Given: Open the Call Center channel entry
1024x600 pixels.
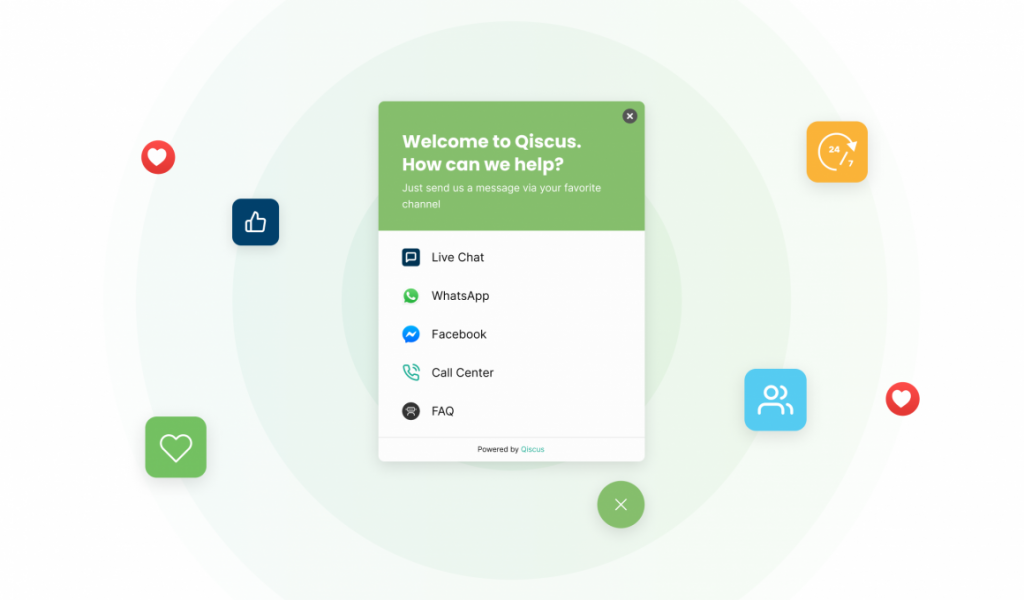Looking at the screenshot, I should click(462, 372).
